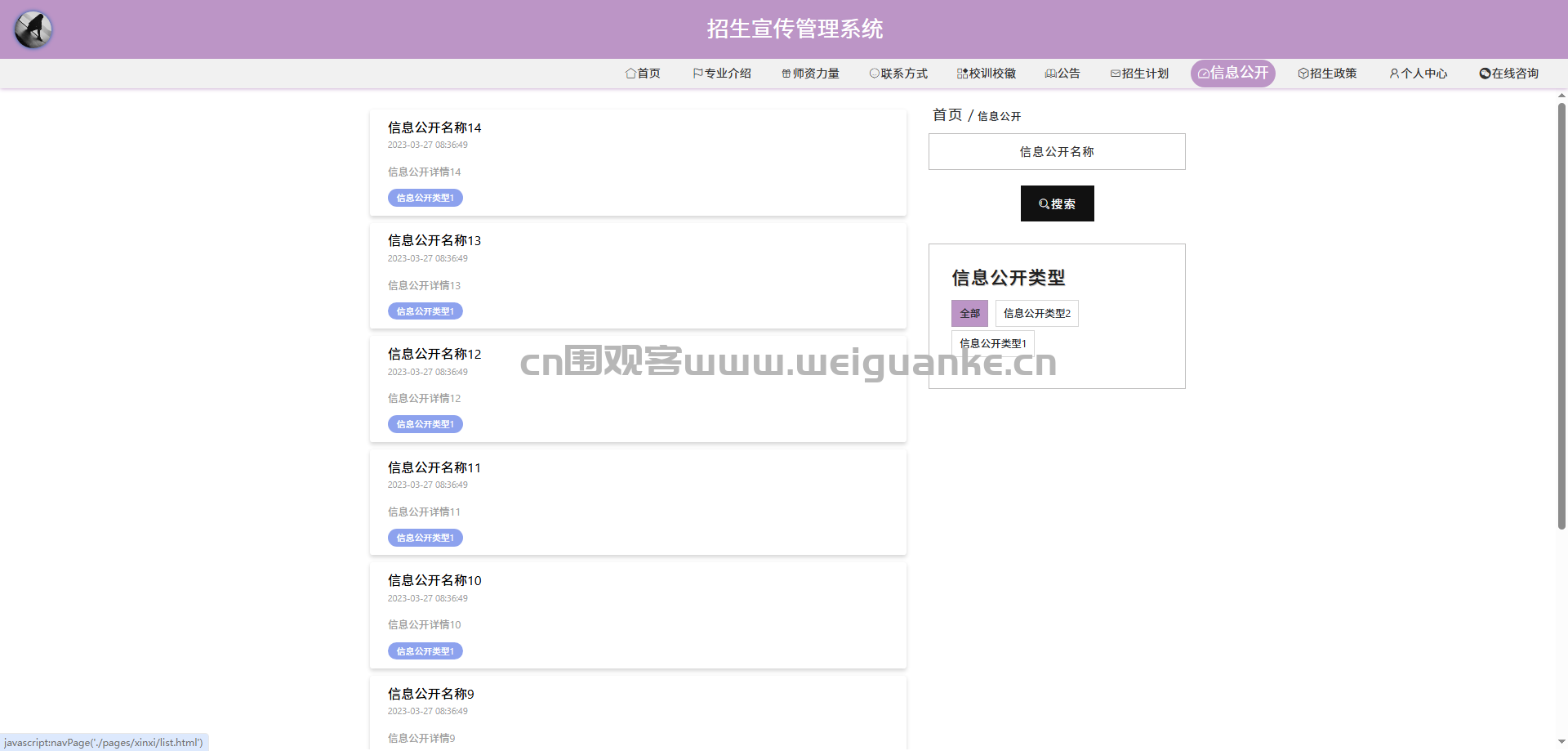Open the 信息公开名称14 entry
Screen dimensions: 1568x751
pyautogui.click(x=434, y=127)
